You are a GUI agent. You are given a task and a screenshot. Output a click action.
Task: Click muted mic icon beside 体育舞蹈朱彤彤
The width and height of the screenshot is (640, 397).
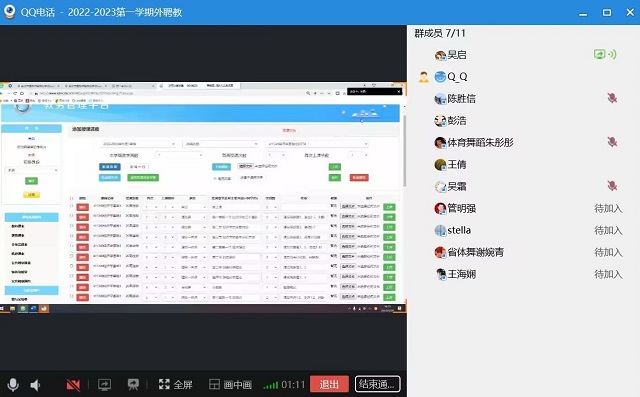click(612, 142)
